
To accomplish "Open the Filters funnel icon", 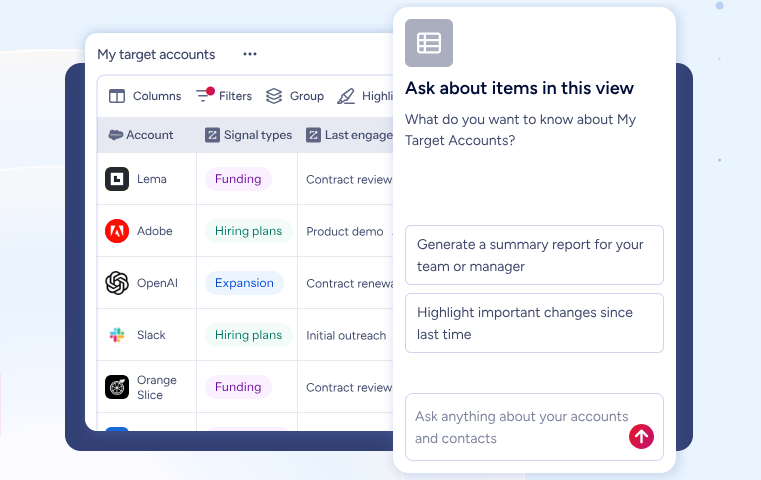I will (x=205, y=94).
